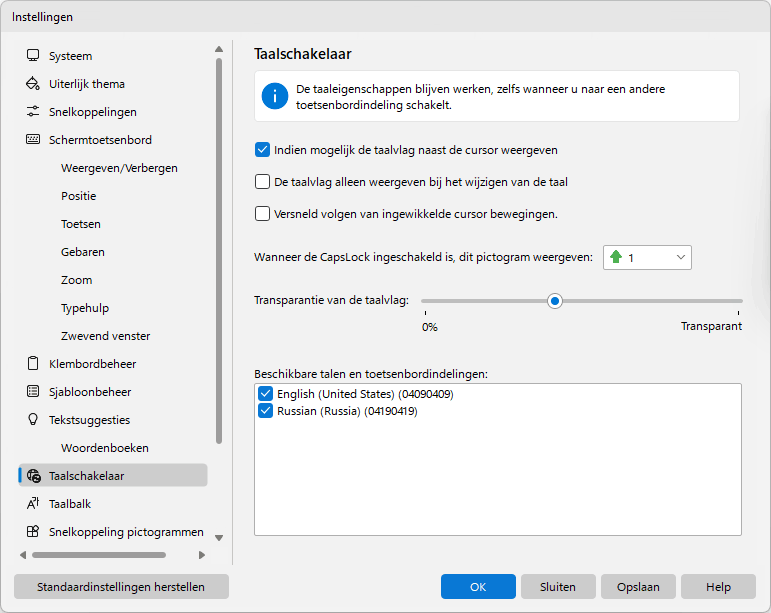771x613 pixels.
Task: Tick Versneld volgen van ingewikkelde cursor bewegingen
Action: (262, 214)
